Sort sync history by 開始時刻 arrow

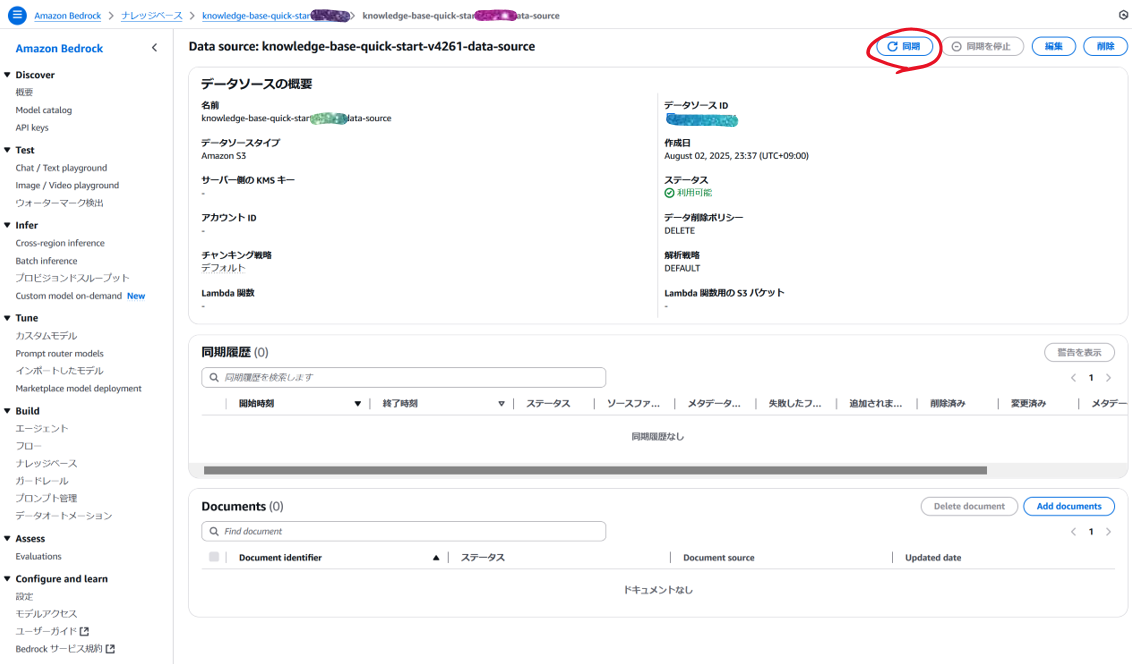tap(357, 403)
